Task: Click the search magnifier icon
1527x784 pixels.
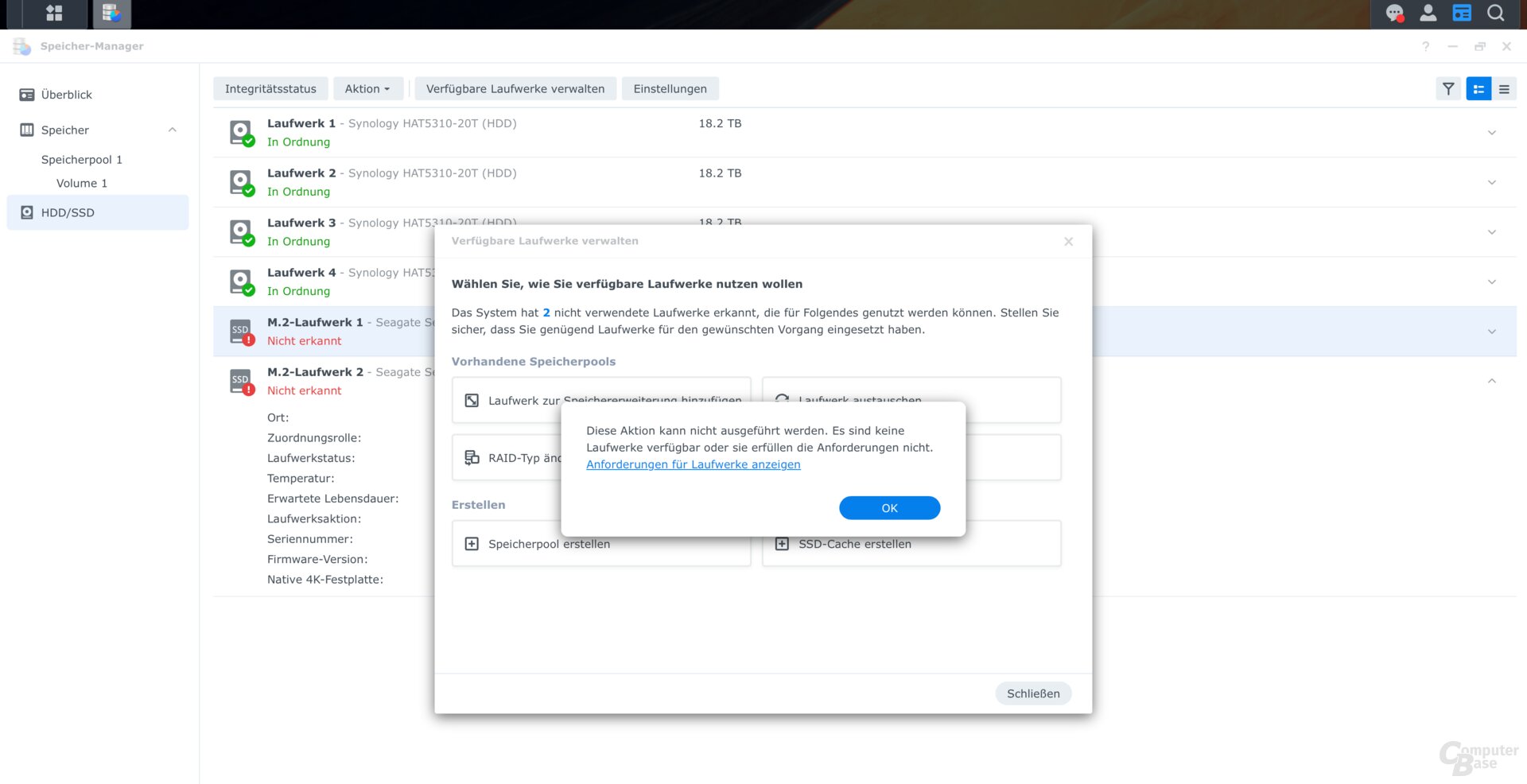Action: click(1496, 14)
